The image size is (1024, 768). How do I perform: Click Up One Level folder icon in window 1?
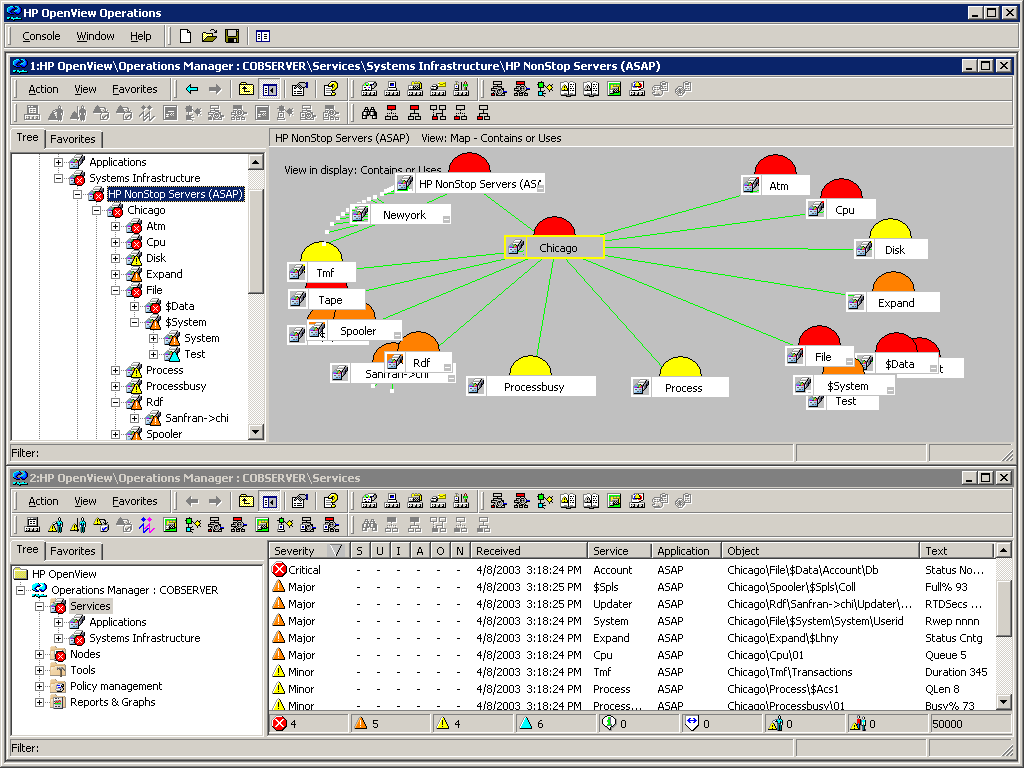pos(246,89)
